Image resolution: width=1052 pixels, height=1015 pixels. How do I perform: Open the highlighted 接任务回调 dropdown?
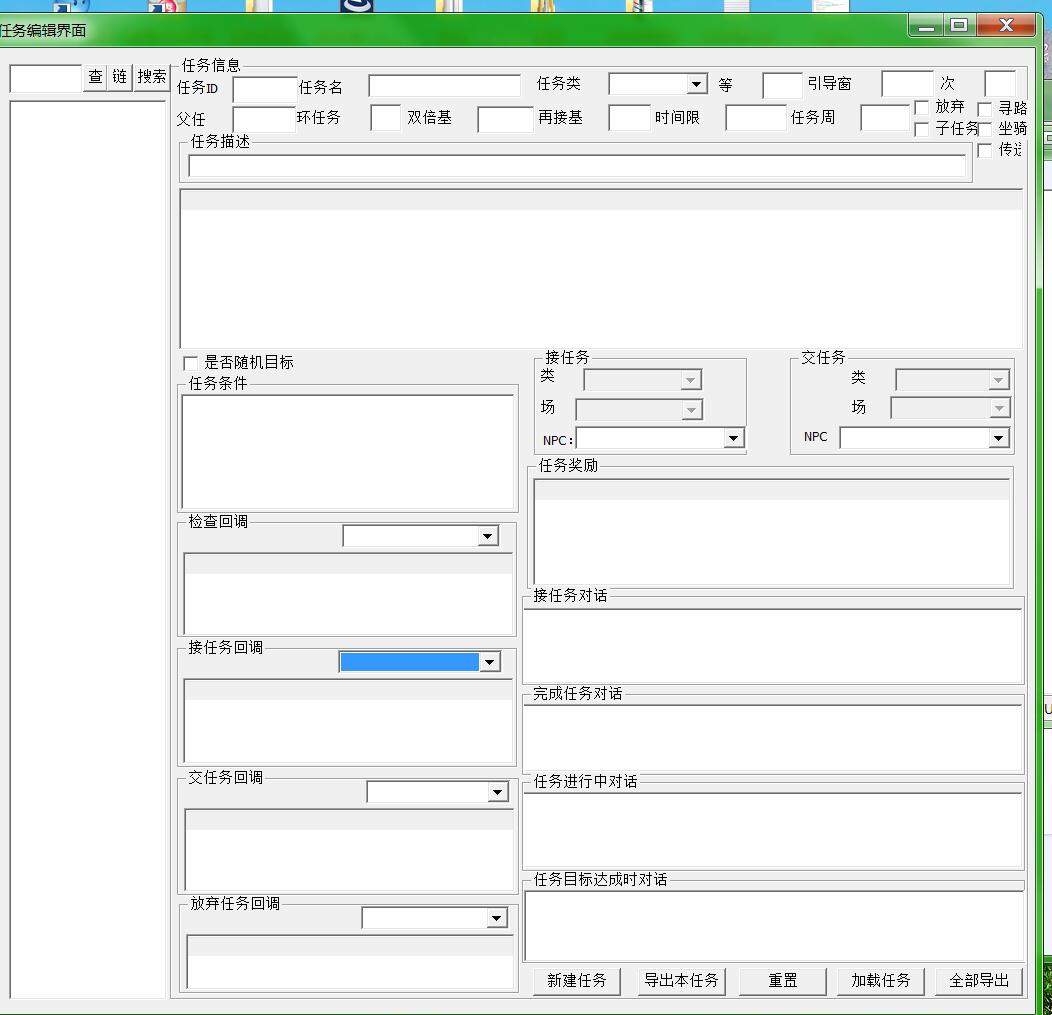(489, 662)
